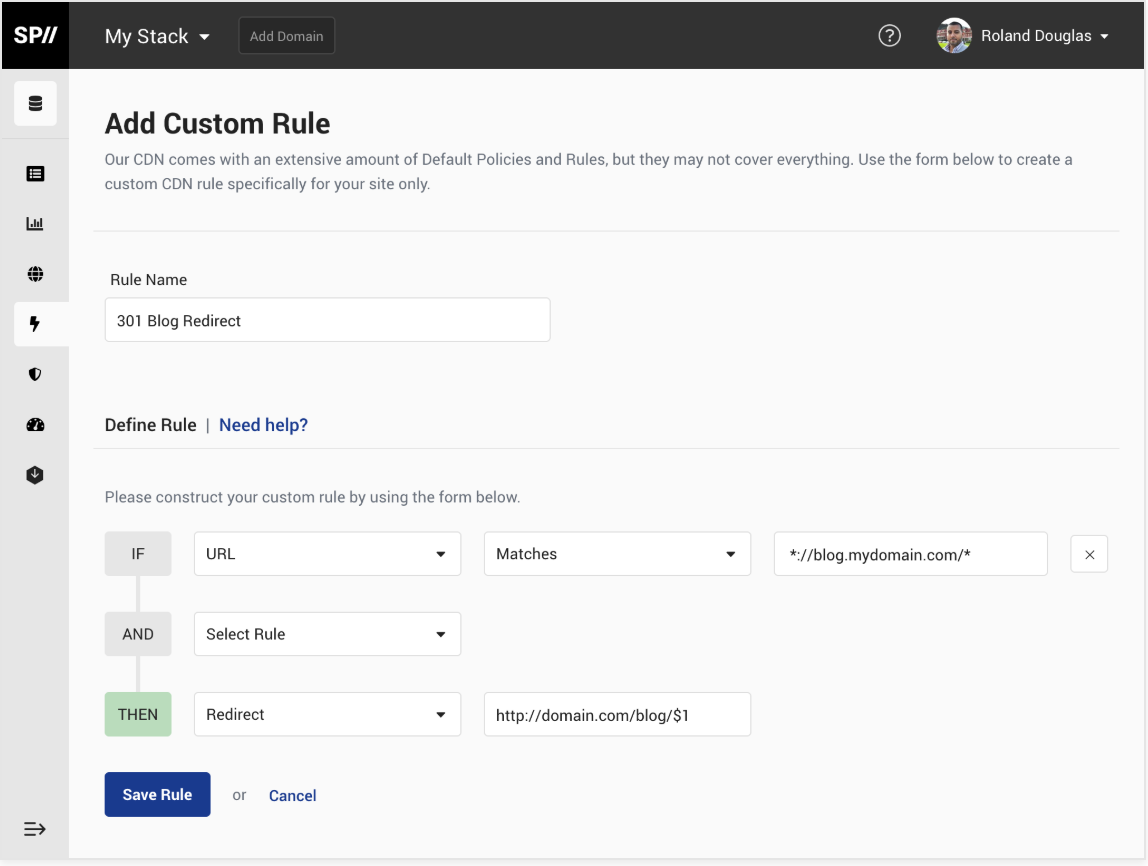Open the Select Rule dropdown

[327, 633]
